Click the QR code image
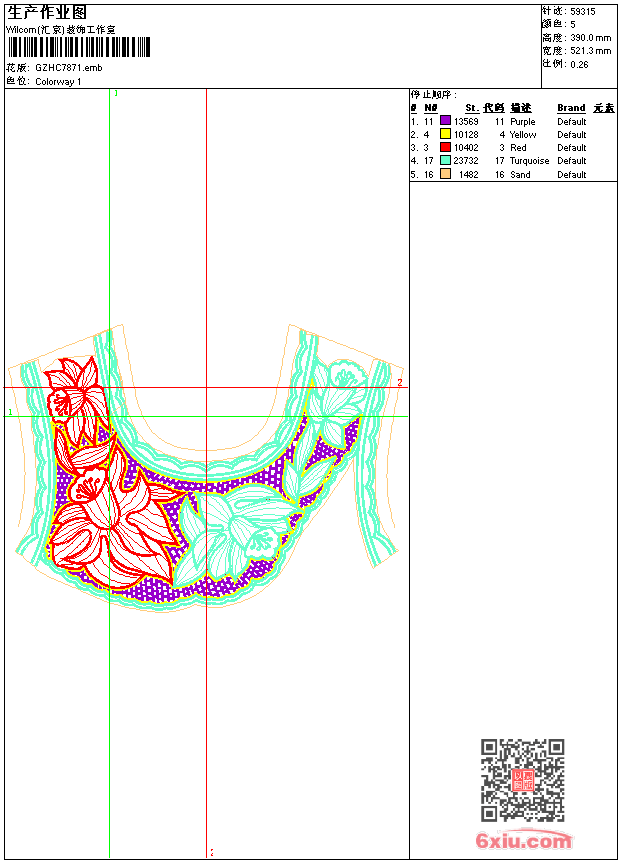The height and width of the screenshot is (860, 620). point(523,780)
